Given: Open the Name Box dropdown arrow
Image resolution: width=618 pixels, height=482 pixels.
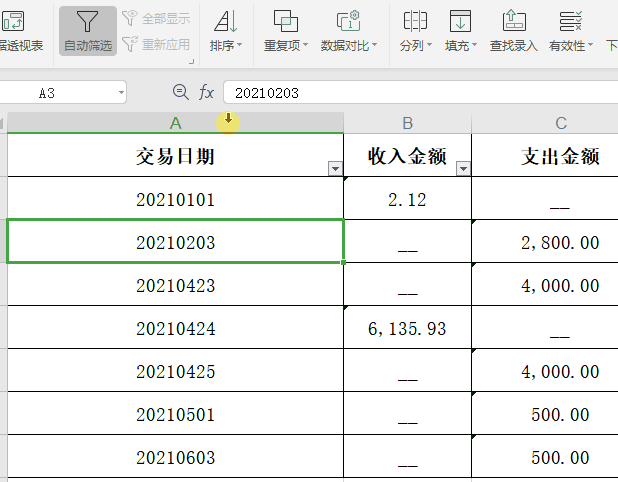Looking at the screenshot, I should pyautogui.click(x=121, y=93).
